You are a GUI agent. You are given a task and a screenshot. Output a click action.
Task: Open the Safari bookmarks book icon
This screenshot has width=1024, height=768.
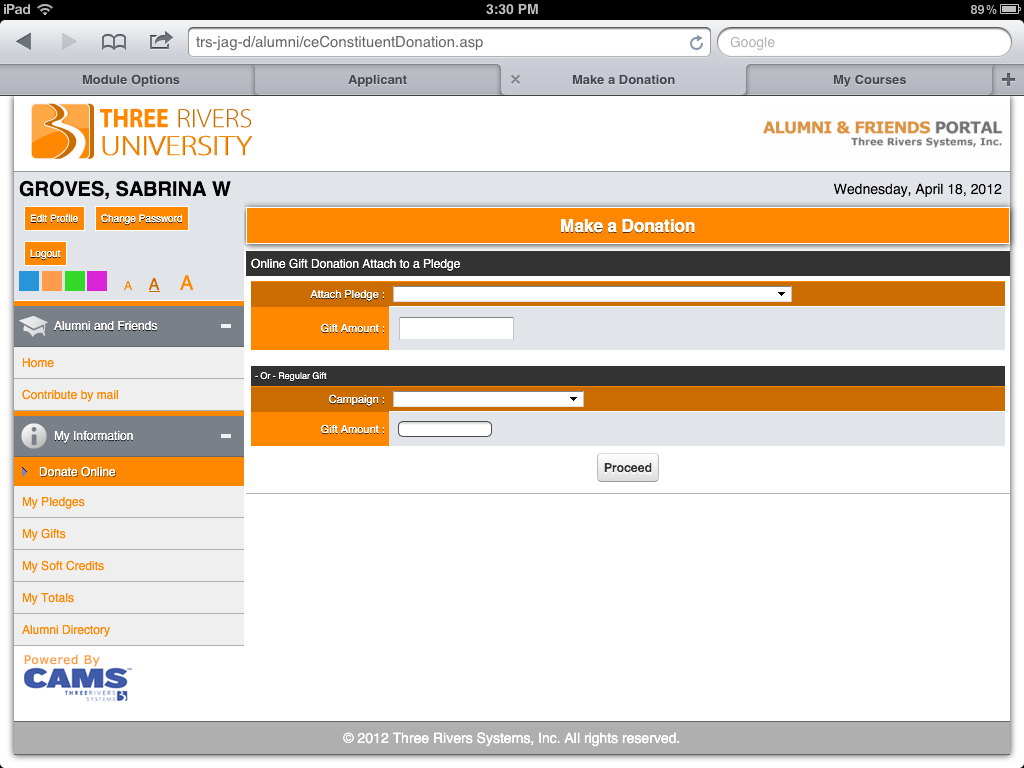pos(114,42)
